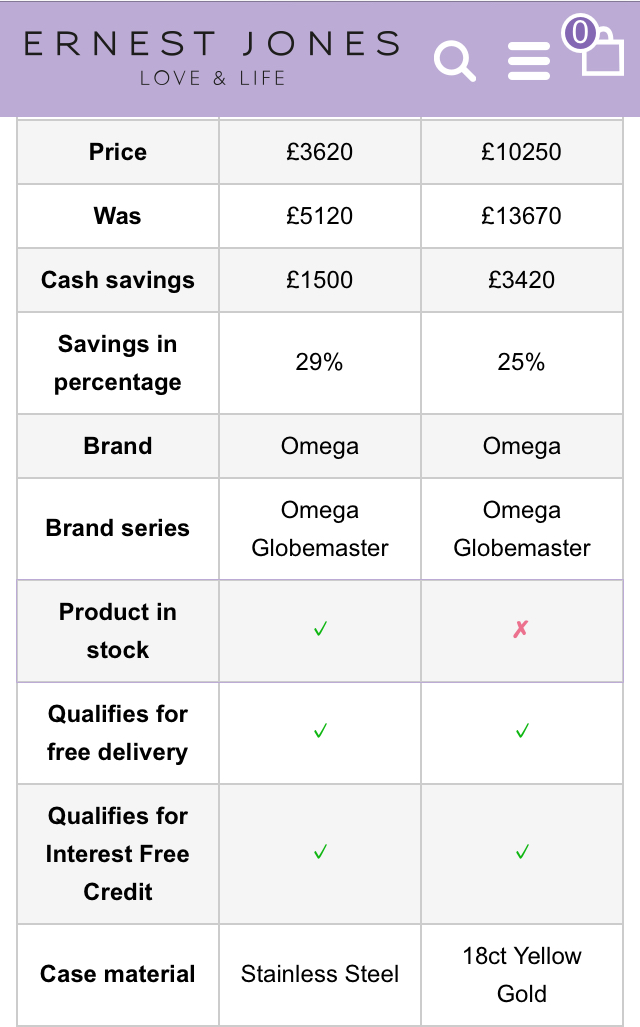Screen dimensions: 640x1027
Task: Click the green in-stock tick for first watch
Action: [320, 630]
